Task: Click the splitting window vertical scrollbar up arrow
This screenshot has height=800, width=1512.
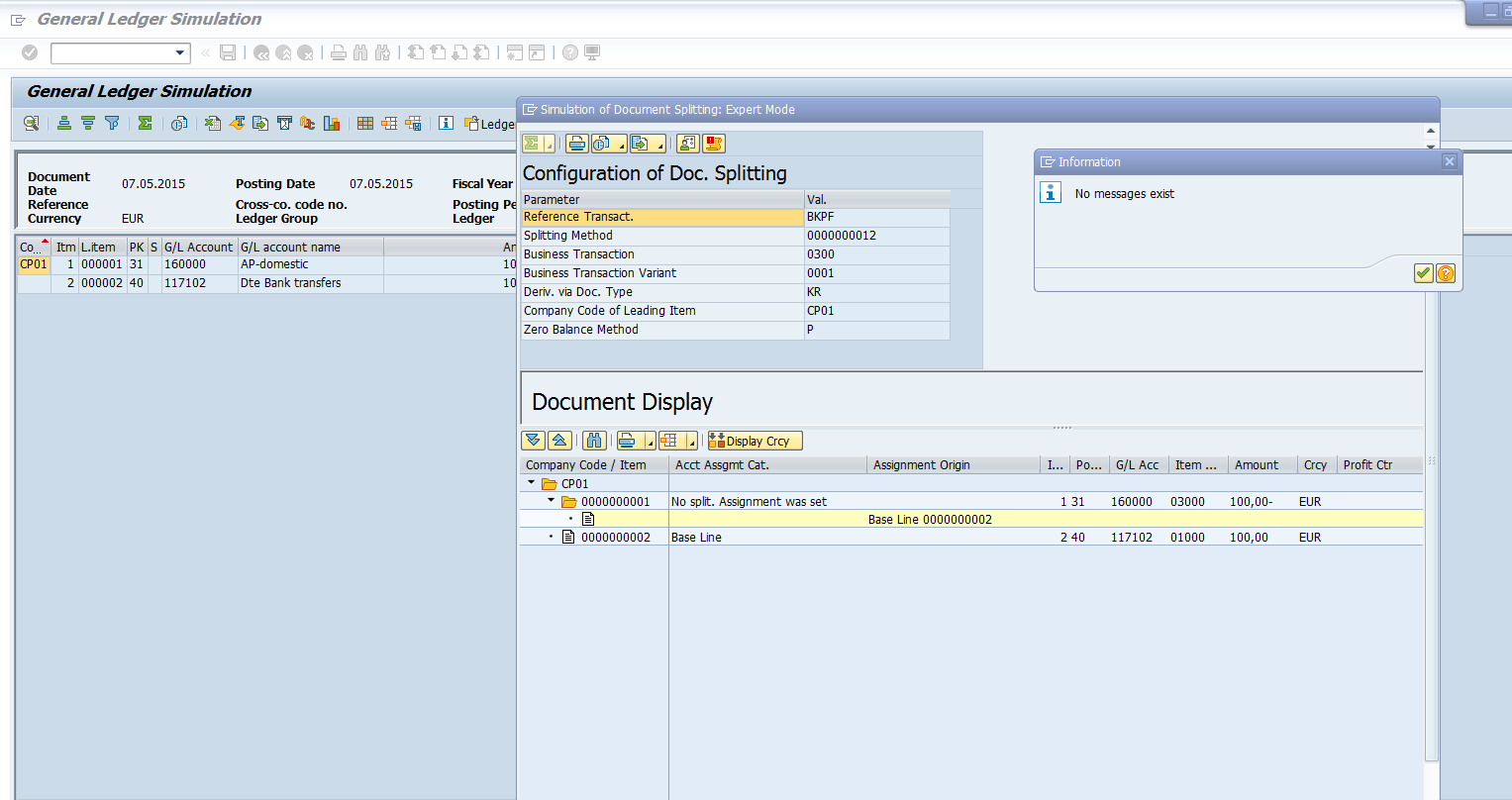Action: (1430, 131)
